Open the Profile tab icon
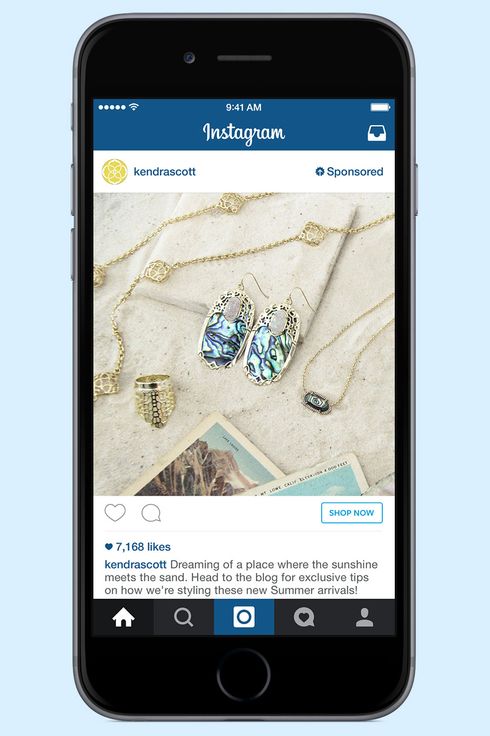 tap(364, 617)
